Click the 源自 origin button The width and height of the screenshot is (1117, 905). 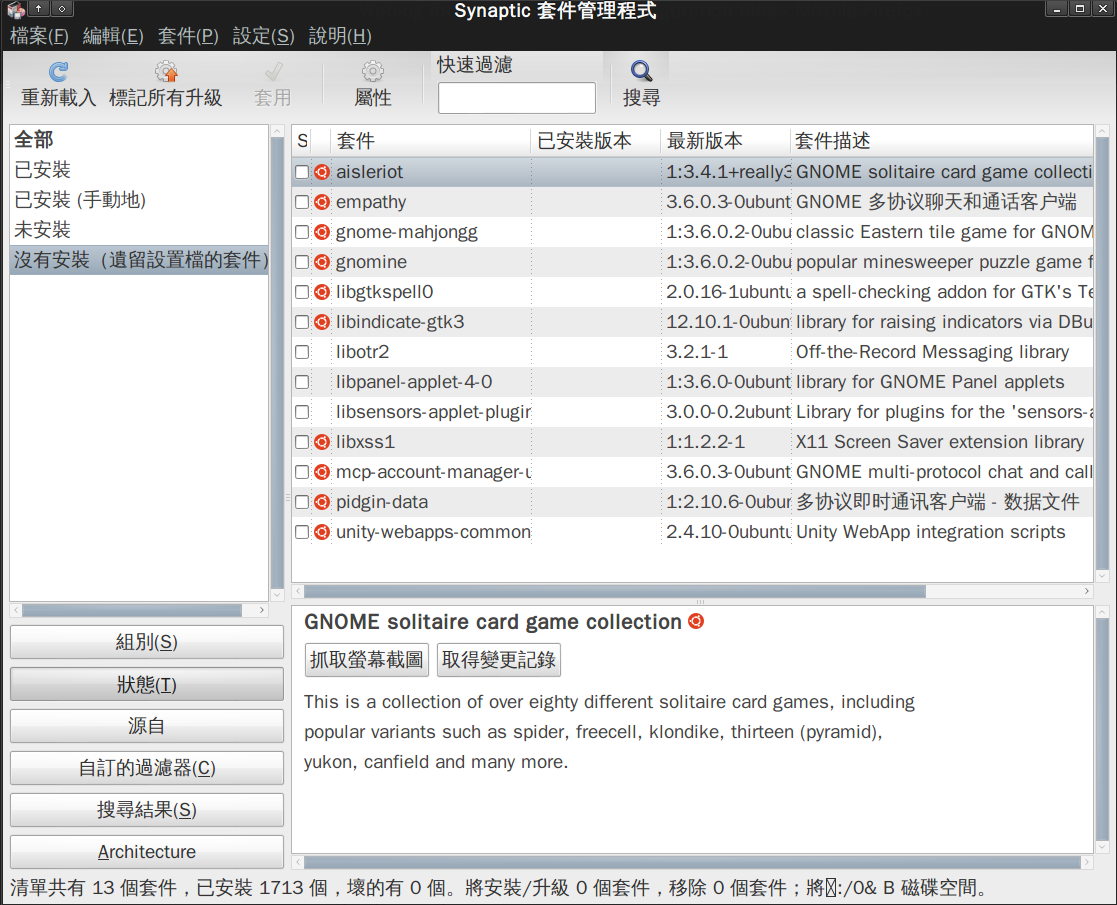pyautogui.click(x=147, y=725)
